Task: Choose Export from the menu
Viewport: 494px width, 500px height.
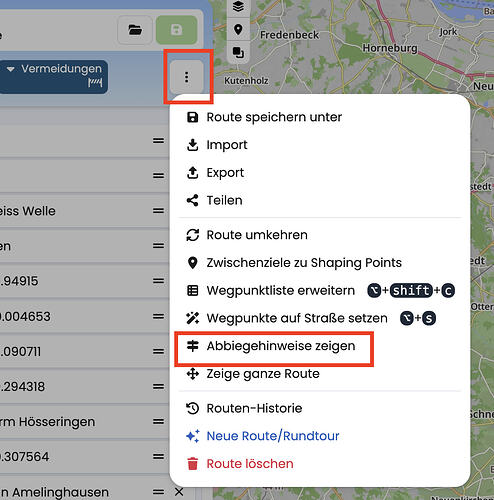Action: click(215, 173)
